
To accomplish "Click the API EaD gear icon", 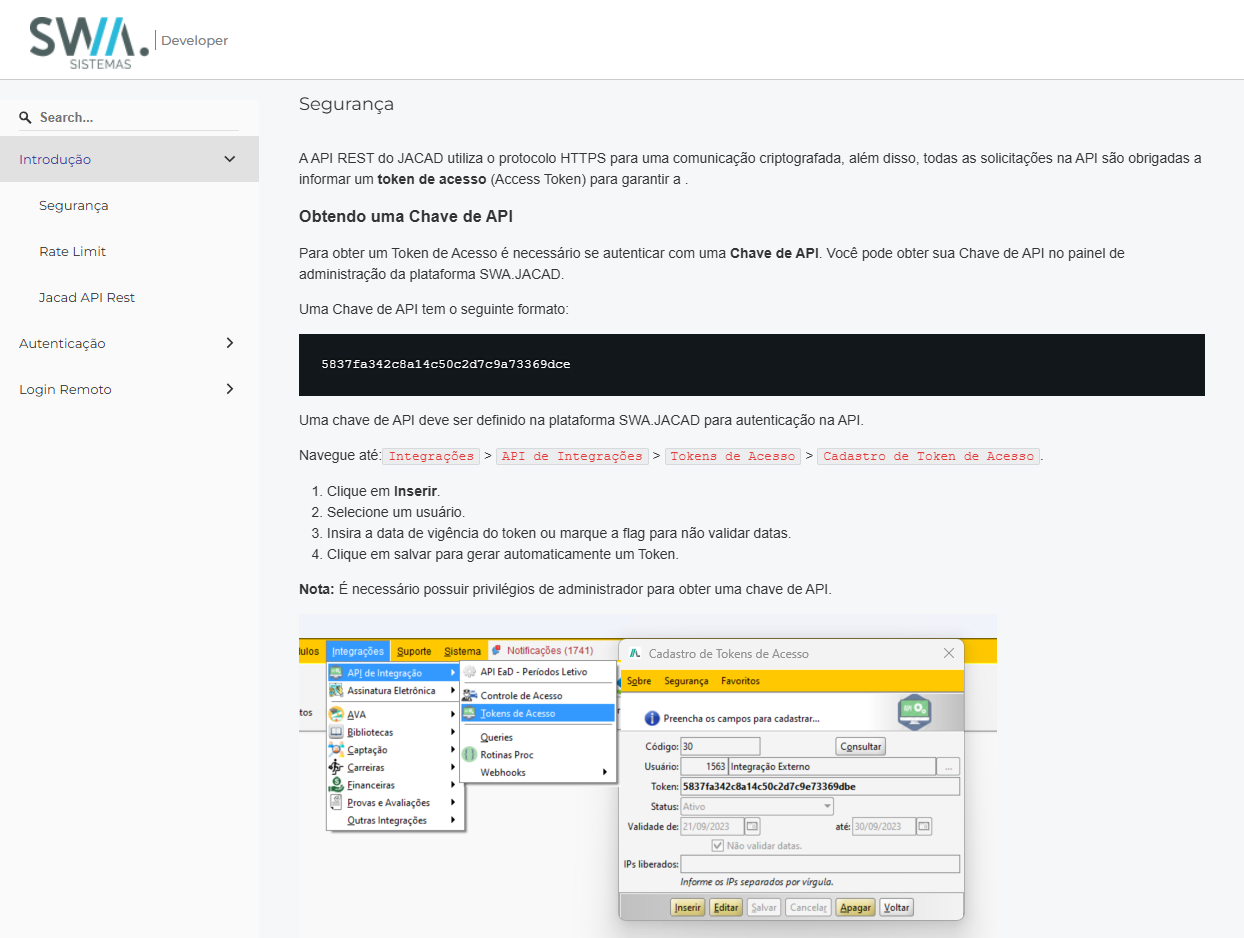I will coord(470,672).
